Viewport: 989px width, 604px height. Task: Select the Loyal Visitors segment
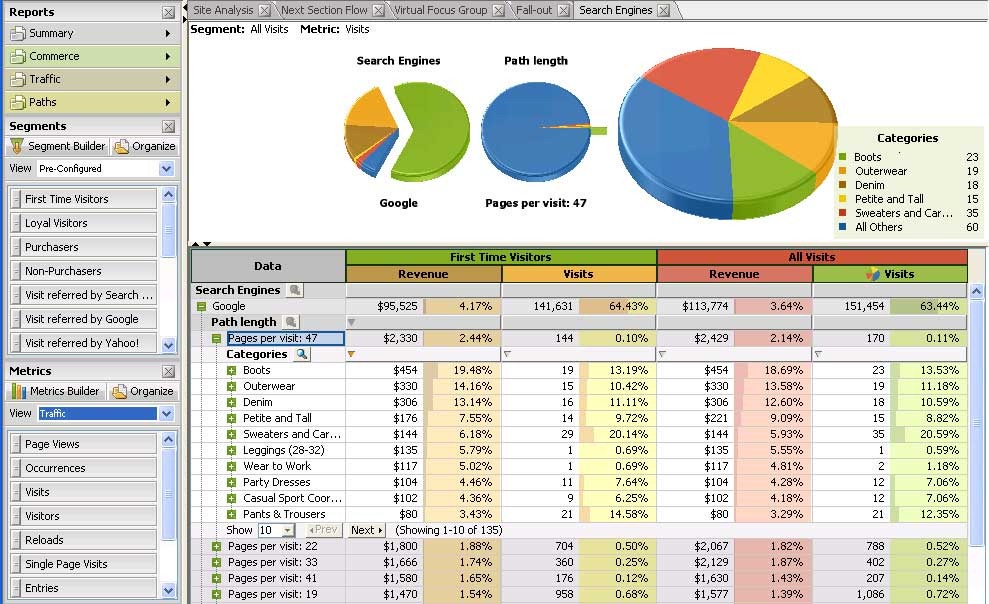click(x=84, y=223)
